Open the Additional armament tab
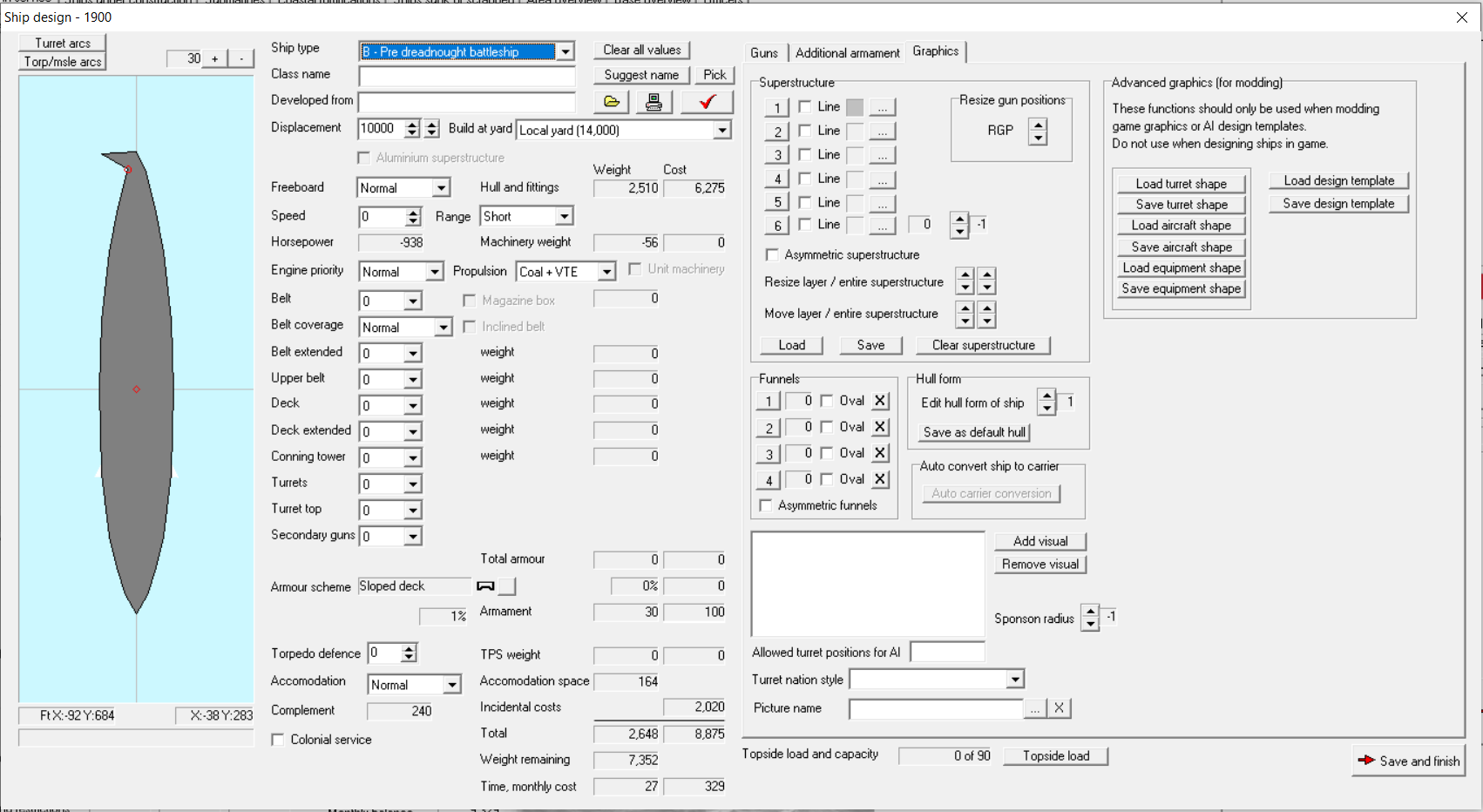 tap(847, 53)
